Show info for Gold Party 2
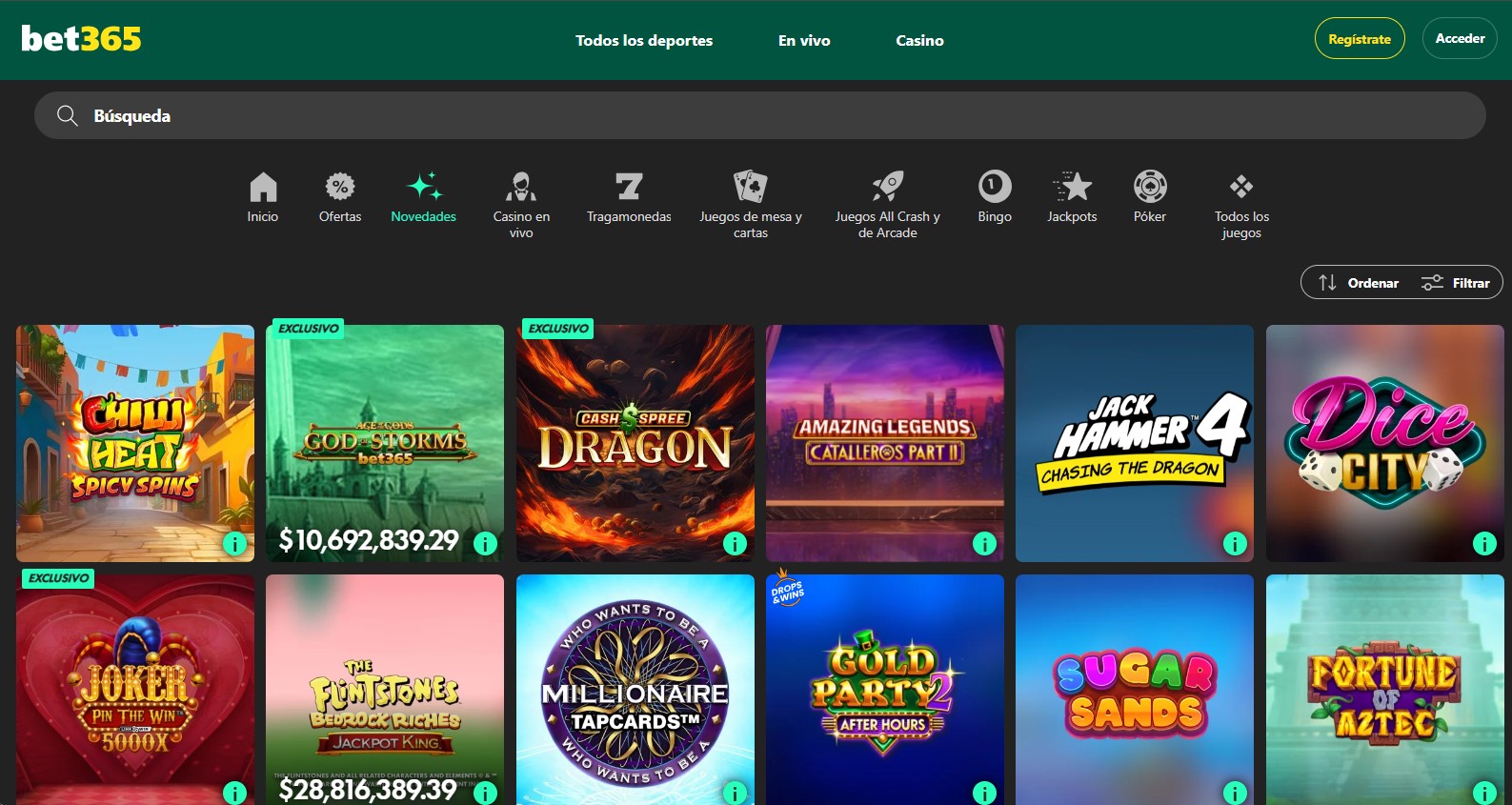 click(984, 793)
